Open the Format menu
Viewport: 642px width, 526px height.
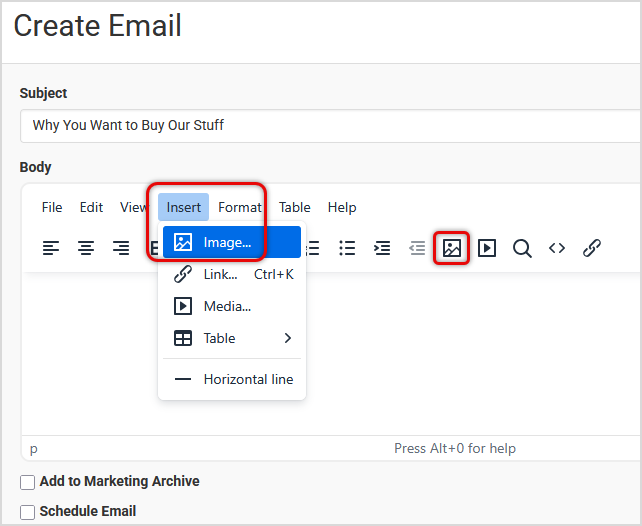pos(240,207)
